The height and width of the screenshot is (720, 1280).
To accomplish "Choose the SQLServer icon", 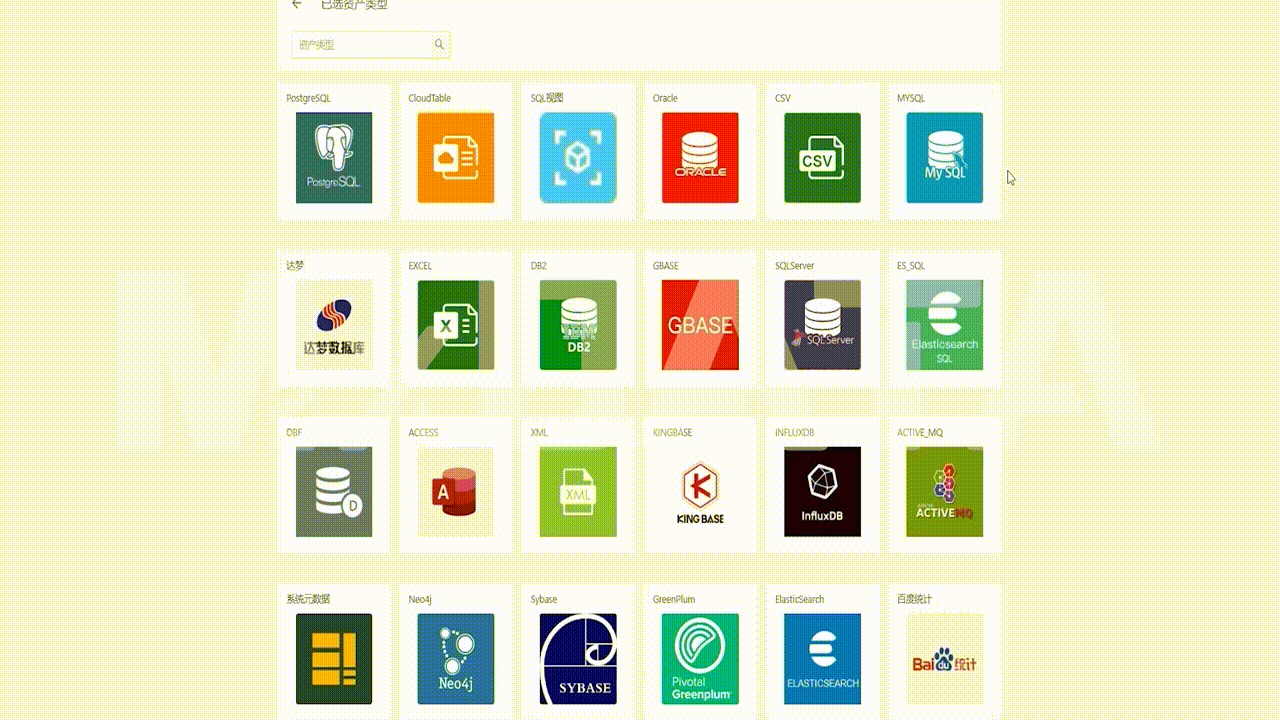I will pos(822,325).
